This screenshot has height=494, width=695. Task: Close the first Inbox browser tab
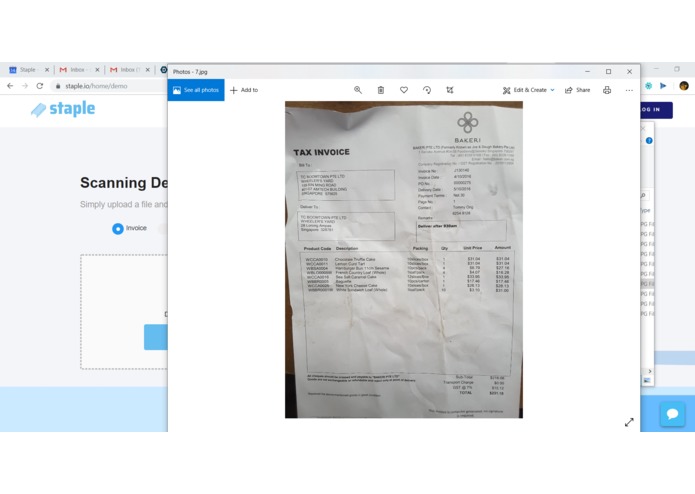97,70
